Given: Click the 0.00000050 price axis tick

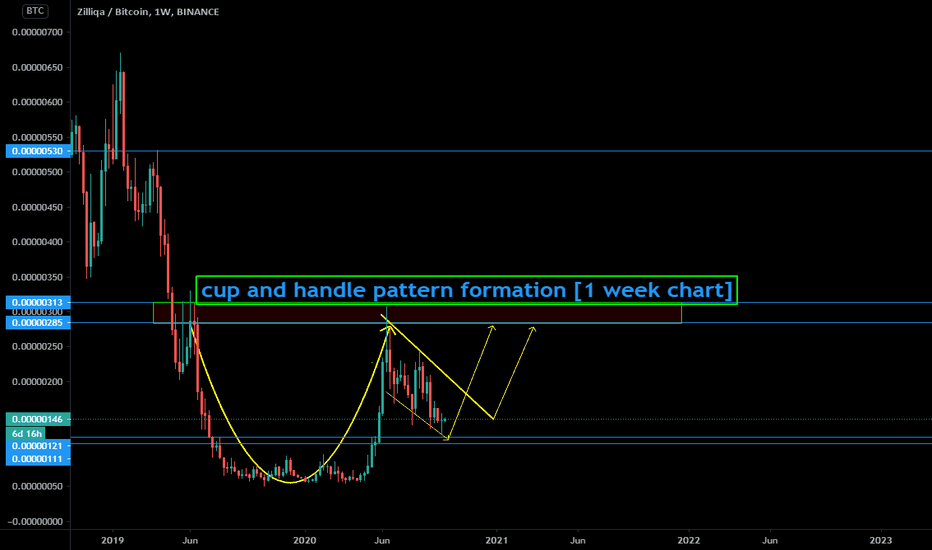Looking at the screenshot, I should 37,486.
